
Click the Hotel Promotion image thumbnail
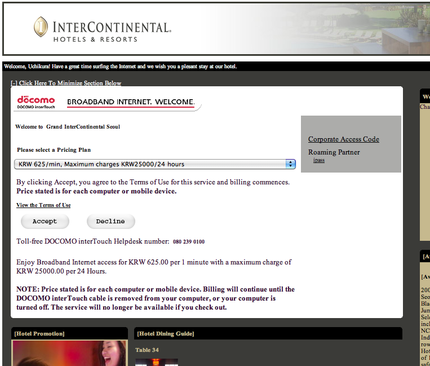(x=69, y=353)
